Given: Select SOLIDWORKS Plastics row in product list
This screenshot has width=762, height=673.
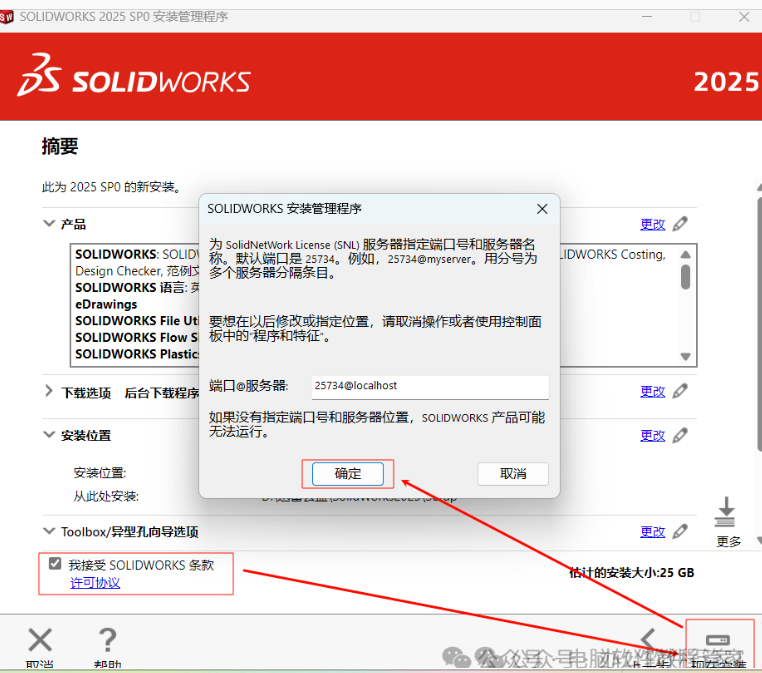Looking at the screenshot, I should click(x=137, y=354).
